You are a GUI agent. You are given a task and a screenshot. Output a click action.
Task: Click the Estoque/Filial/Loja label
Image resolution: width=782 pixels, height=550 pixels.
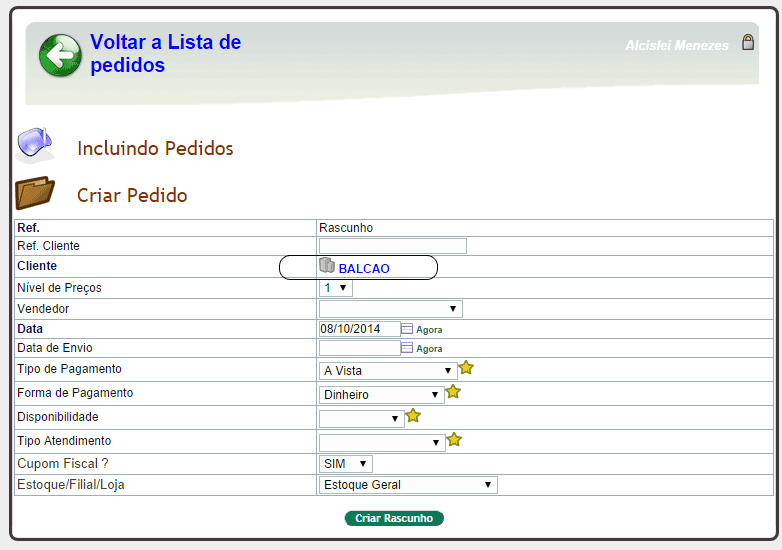click(x=71, y=485)
